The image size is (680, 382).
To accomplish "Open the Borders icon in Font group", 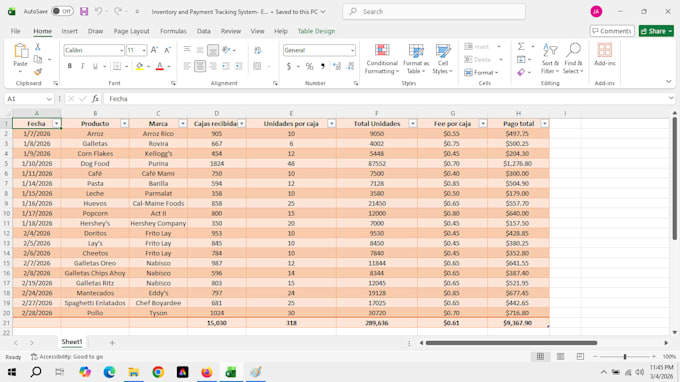I will [x=117, y=66].
